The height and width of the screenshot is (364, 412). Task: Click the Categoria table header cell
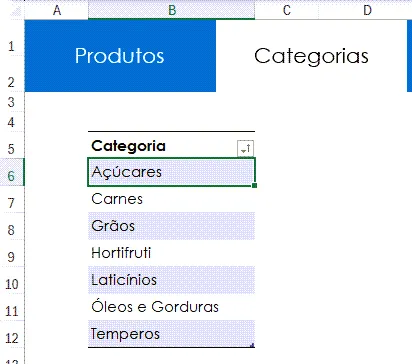click(x=171, y=145)
